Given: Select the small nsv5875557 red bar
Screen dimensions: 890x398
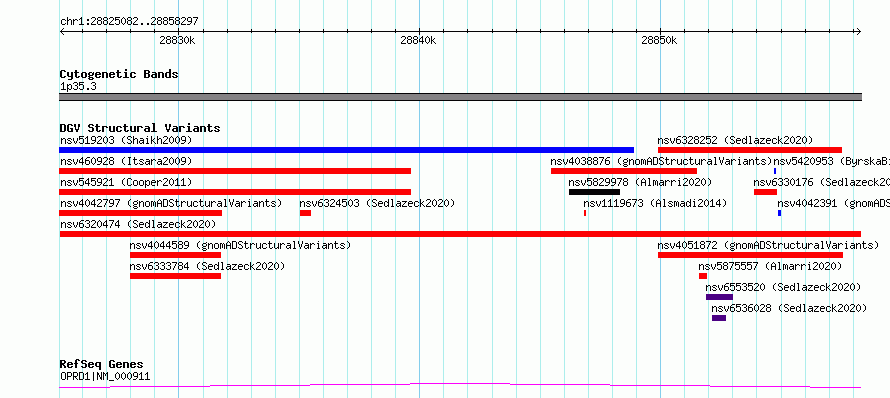Looking at the screenshot, I should (703, 276).
